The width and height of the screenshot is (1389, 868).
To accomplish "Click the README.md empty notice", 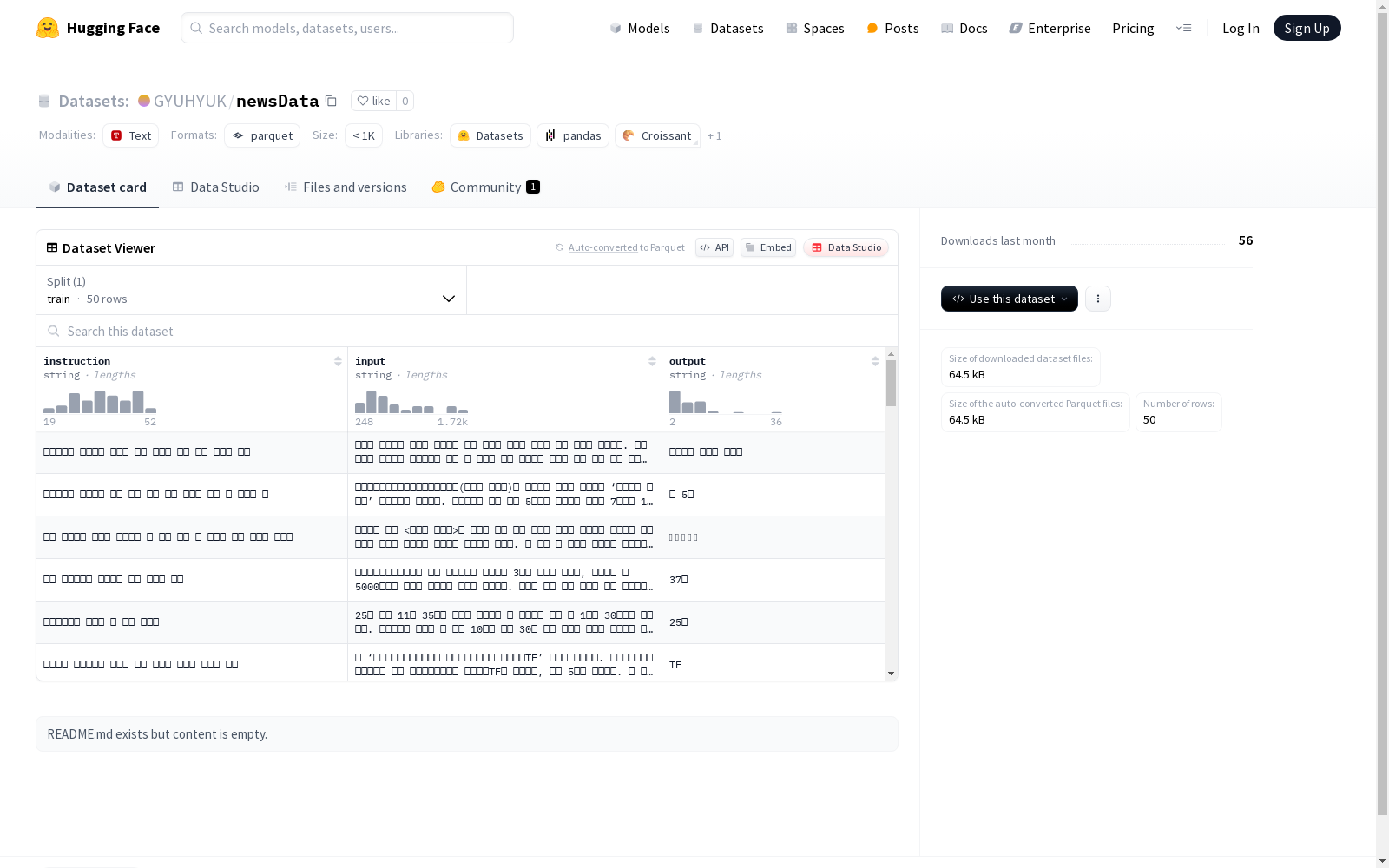I will 467,734.
